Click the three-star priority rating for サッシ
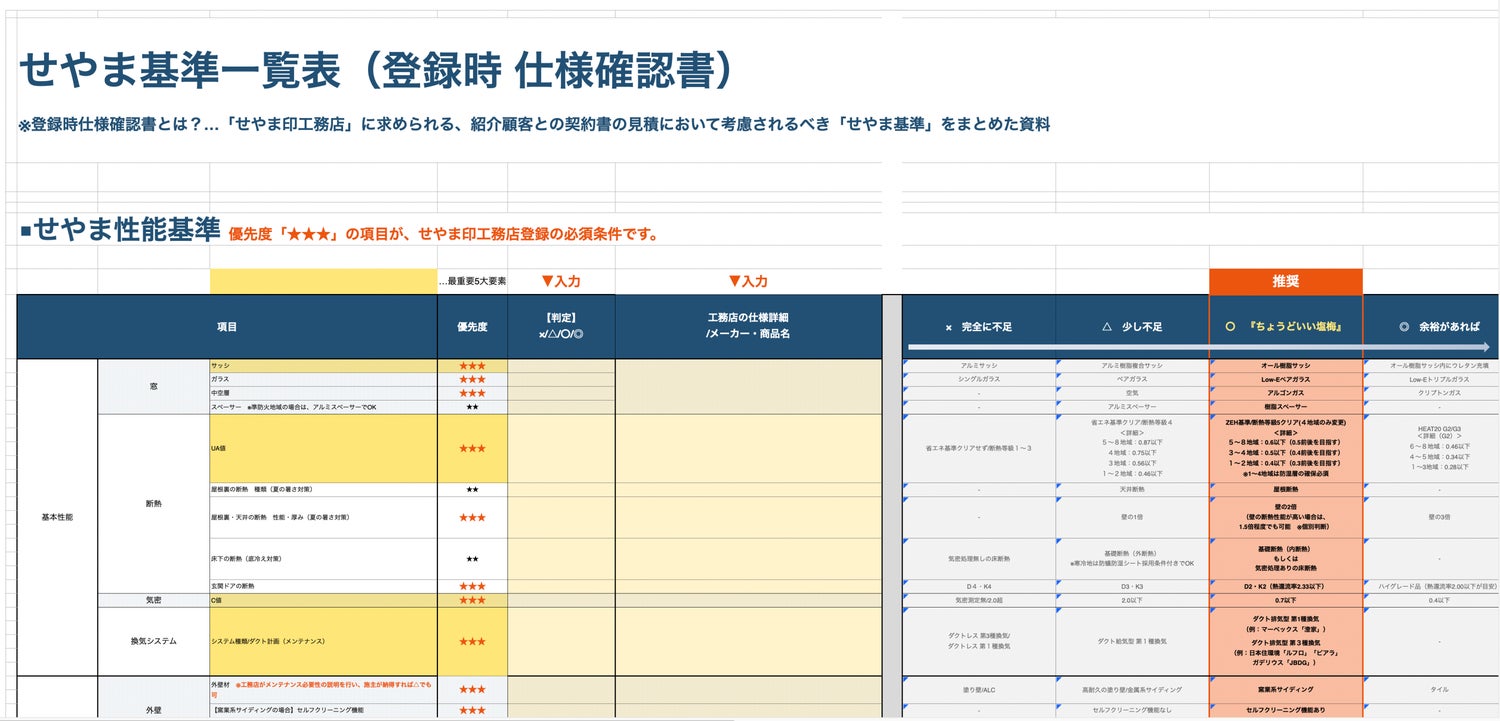The image size is (1500, 721). click(472, 366)
